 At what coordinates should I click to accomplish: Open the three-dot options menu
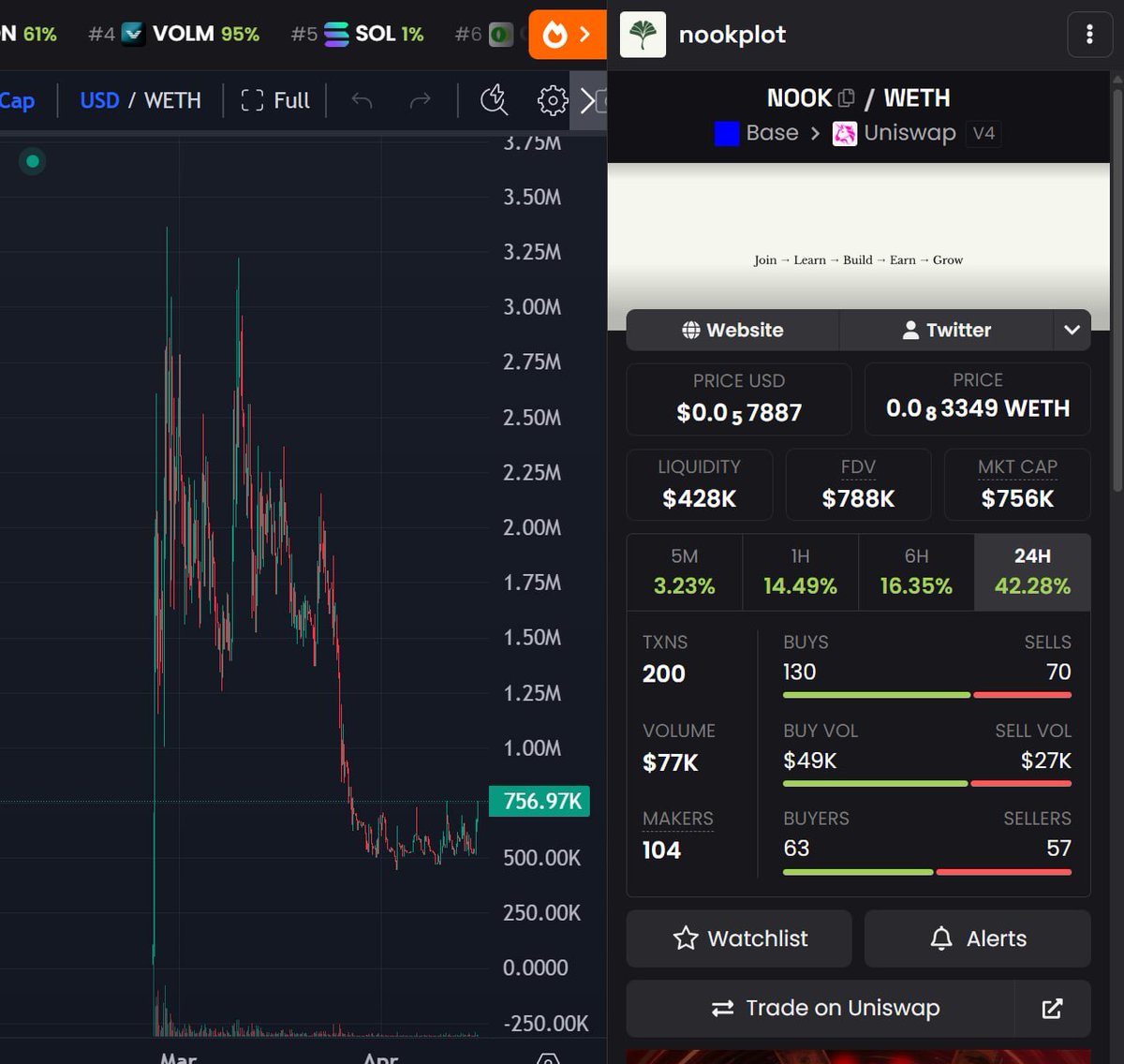tap(1089, 35)
